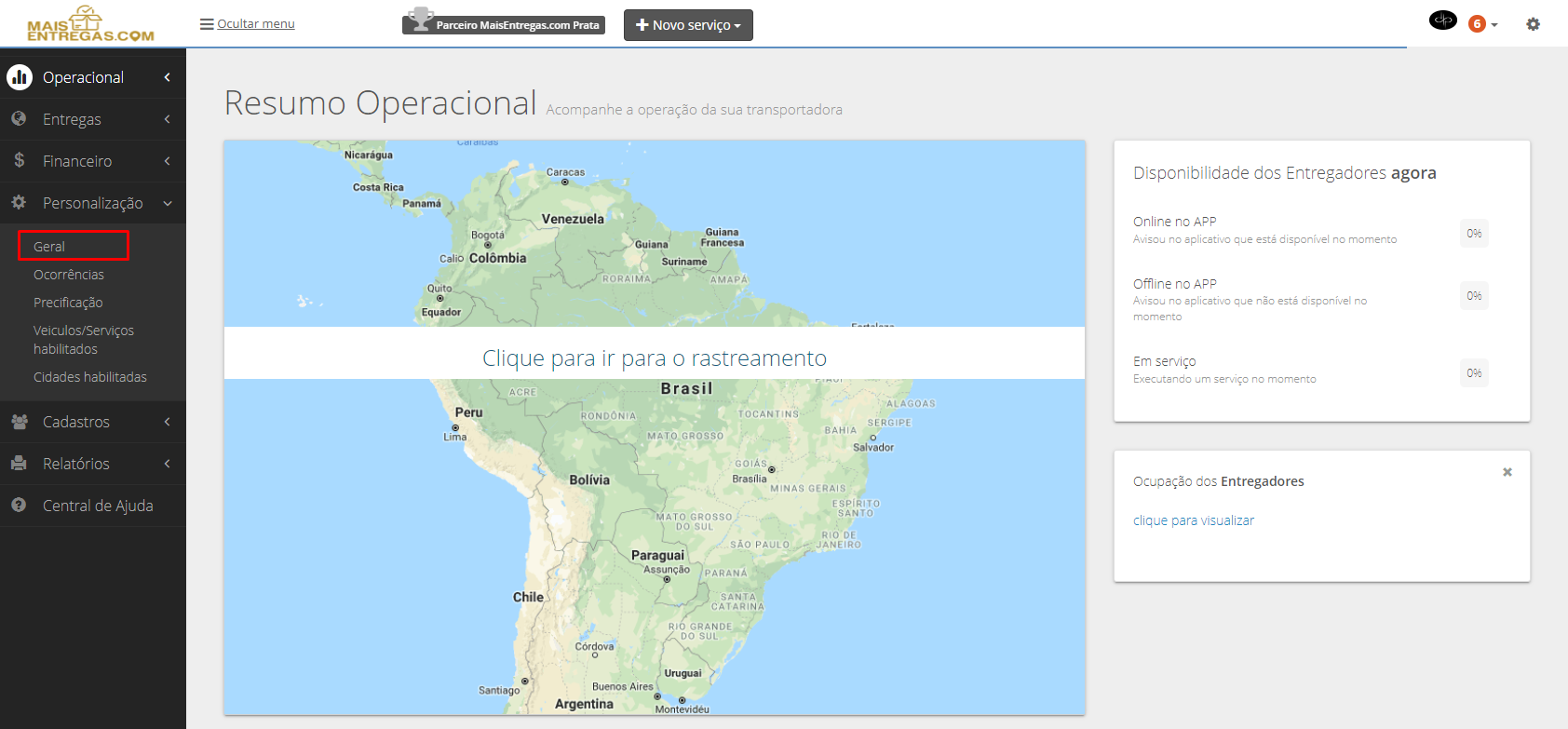Expand the Cadastros menu chevron
The image size is (1568, 729).
[168, 422]
